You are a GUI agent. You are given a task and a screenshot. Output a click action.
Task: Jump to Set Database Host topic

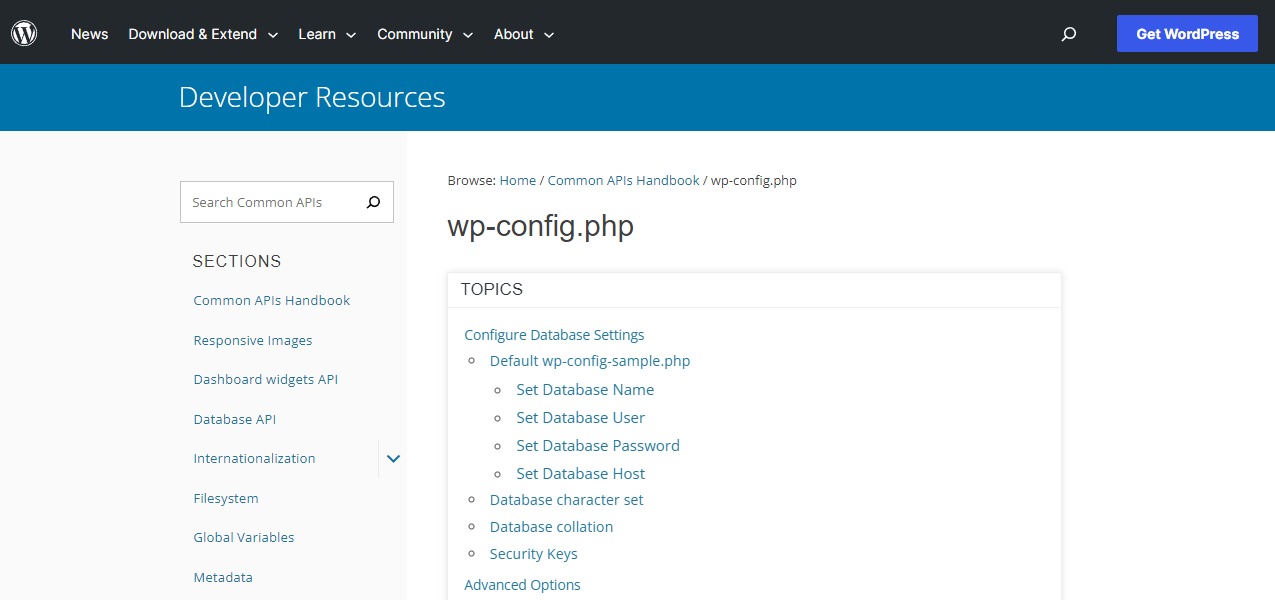[581, 474]
